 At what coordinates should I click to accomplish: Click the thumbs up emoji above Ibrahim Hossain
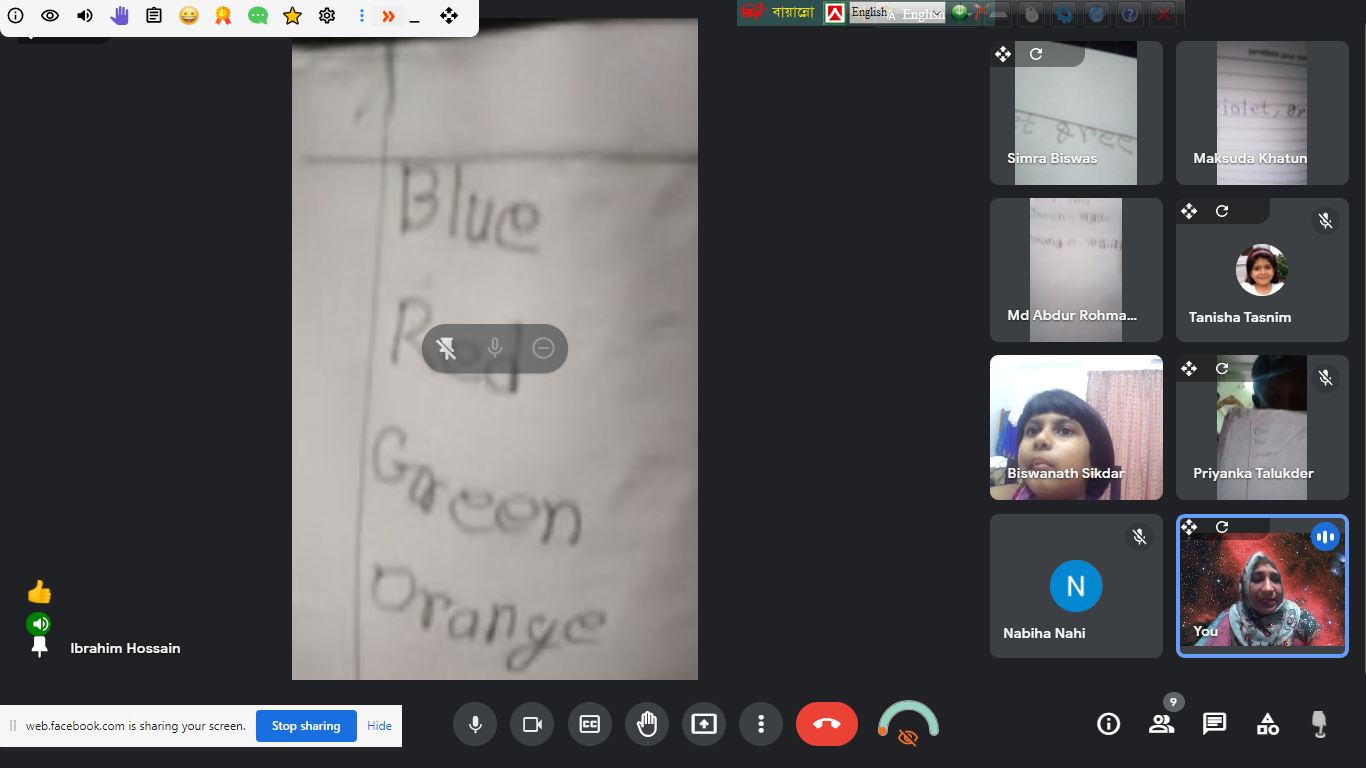click(39, 592)
